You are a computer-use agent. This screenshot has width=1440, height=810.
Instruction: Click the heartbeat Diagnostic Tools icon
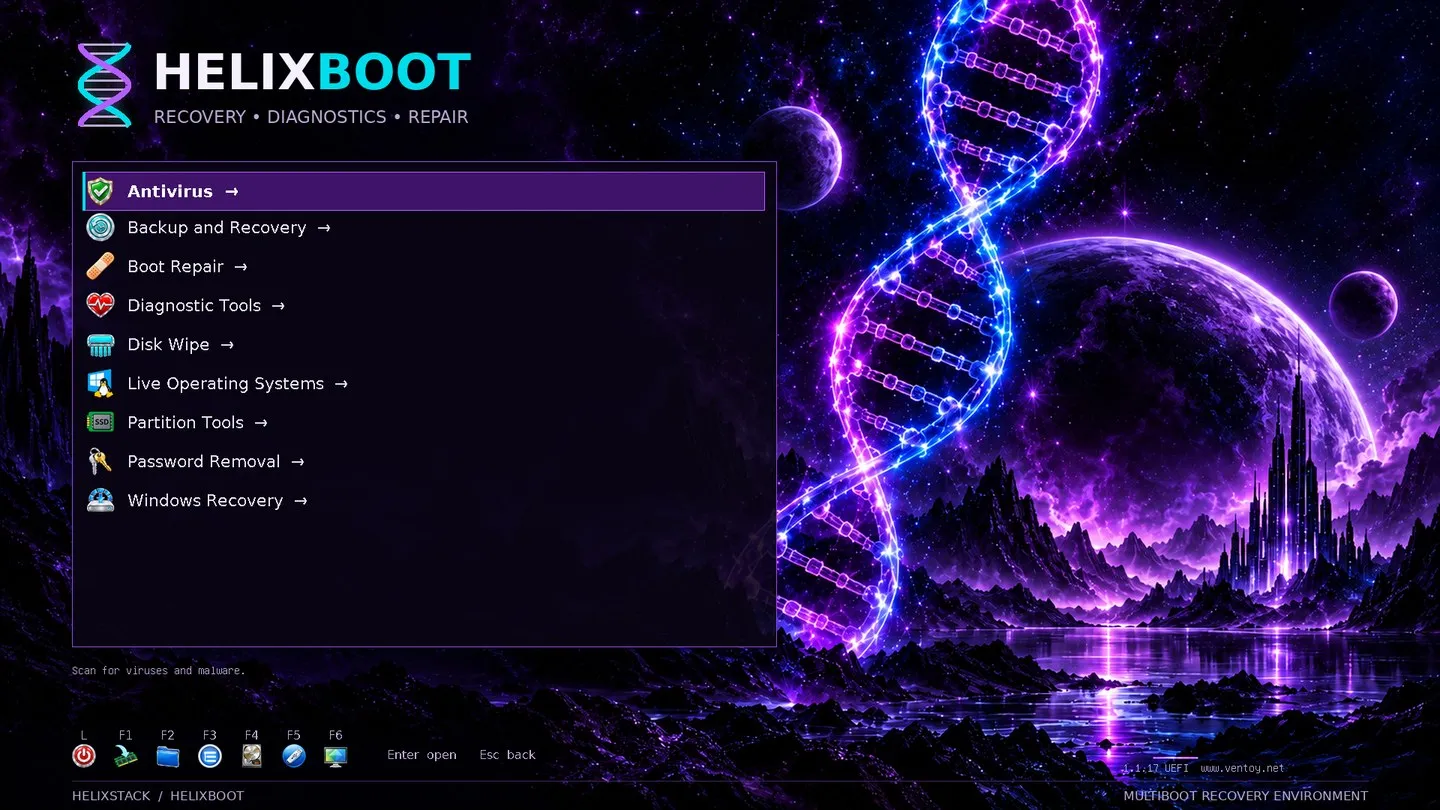[100, 306]
